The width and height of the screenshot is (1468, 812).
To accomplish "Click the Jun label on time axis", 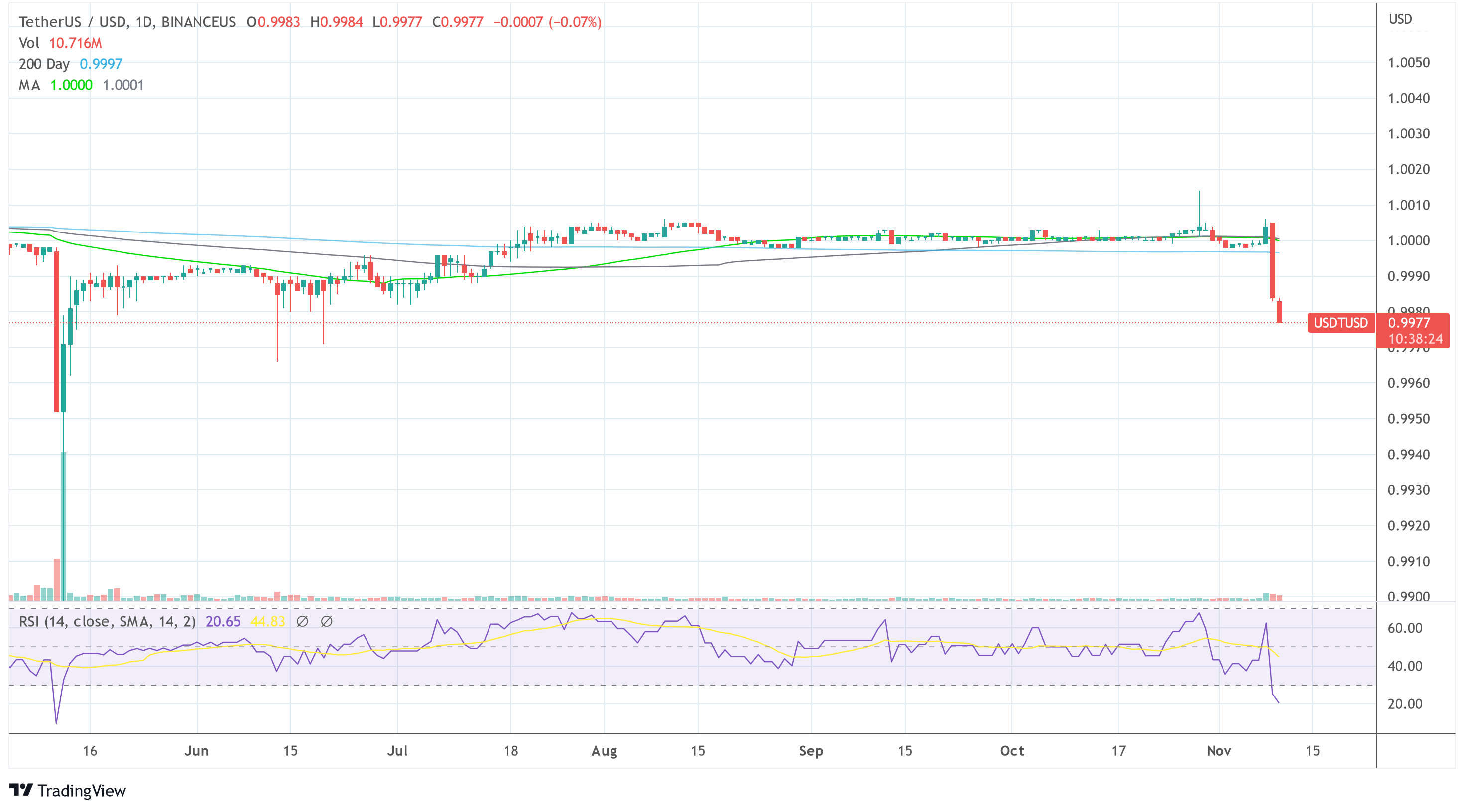I will tap(197, 751).
